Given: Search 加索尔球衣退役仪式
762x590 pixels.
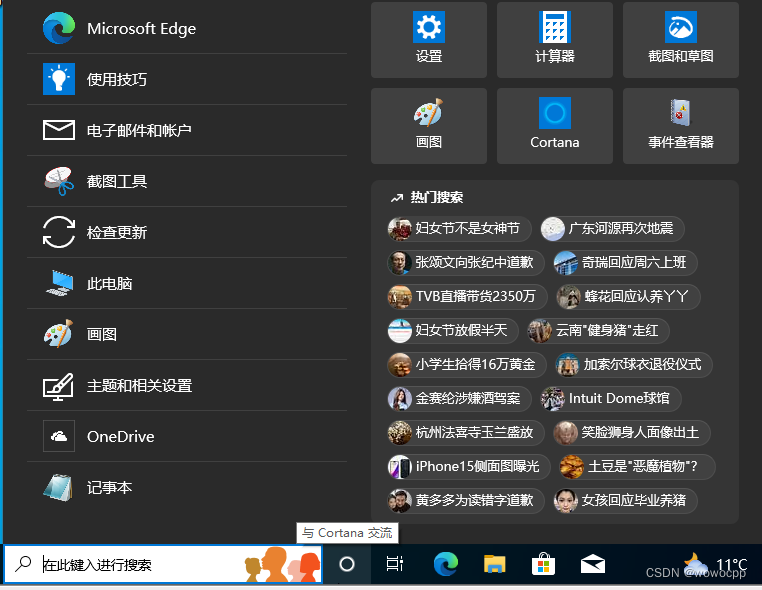Looking at the screenshot, I should coord(634,364).
